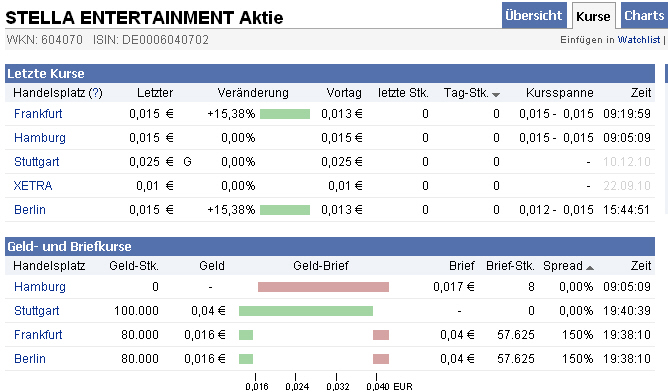The width and height of the screenshot is (668, 392).
Task: Open Stuttgart in Geld- und Briefkurse table
Action: (x=37, y=311)
